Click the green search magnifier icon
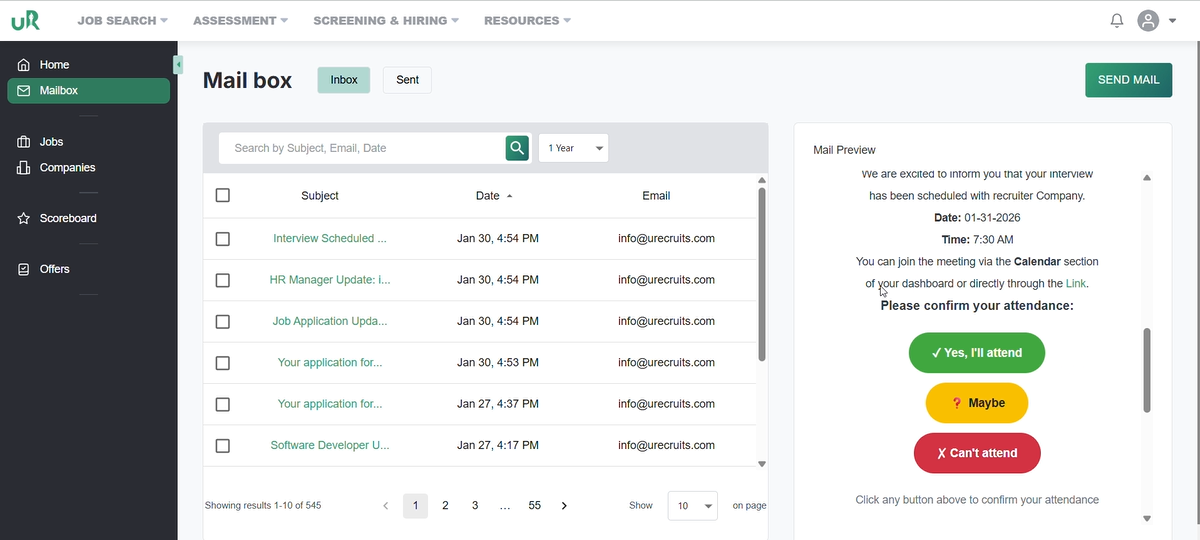This screenshot has width=1200, height=540. (x=516, y=148)
